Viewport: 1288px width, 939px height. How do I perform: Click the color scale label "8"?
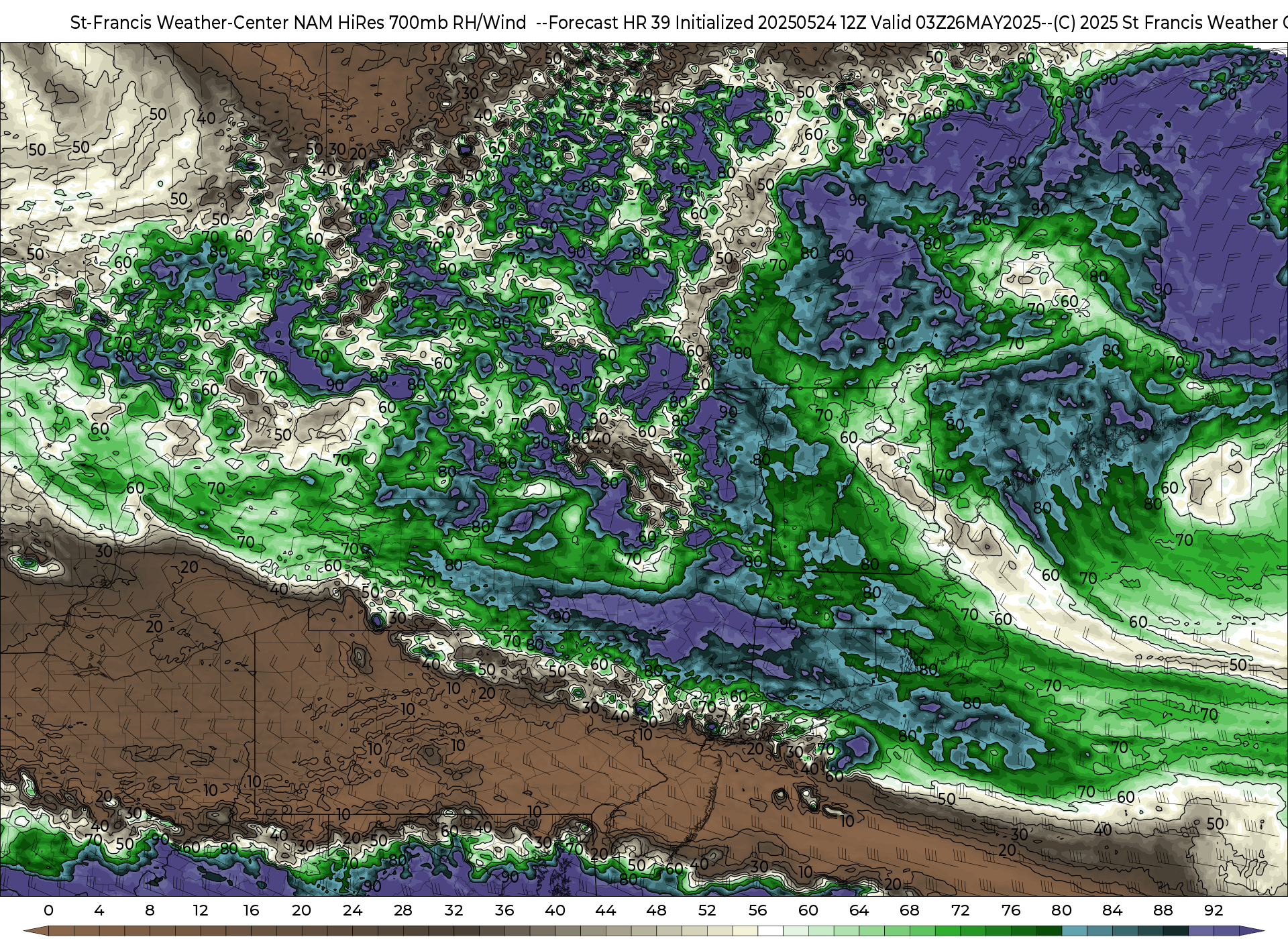[x=150, y=910]
